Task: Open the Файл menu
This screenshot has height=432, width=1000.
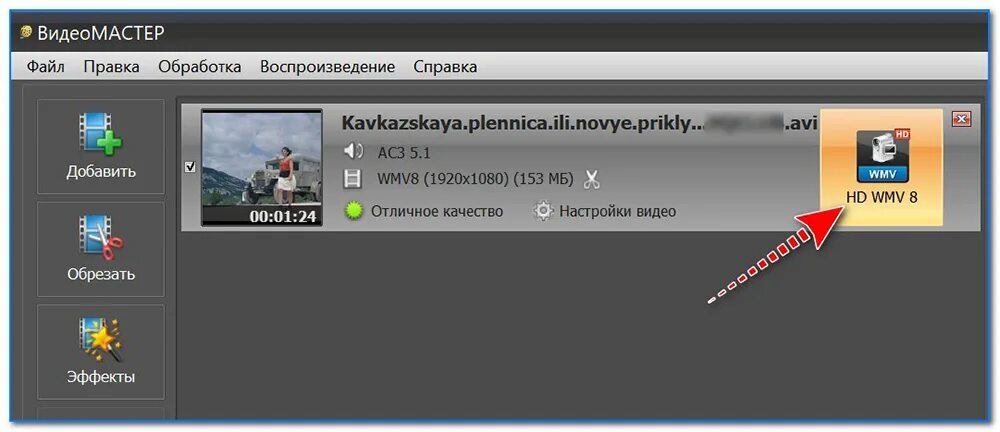Action: click(x=45, y=67)
